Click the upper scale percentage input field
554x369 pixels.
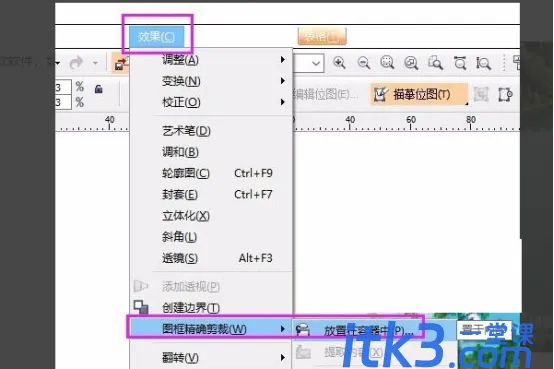[64, 87]
